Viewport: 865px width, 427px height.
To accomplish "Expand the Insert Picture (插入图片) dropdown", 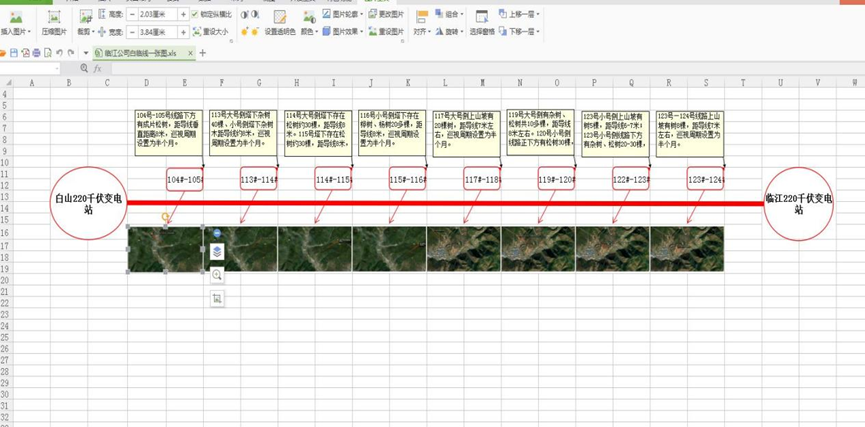I will [33, 32].
